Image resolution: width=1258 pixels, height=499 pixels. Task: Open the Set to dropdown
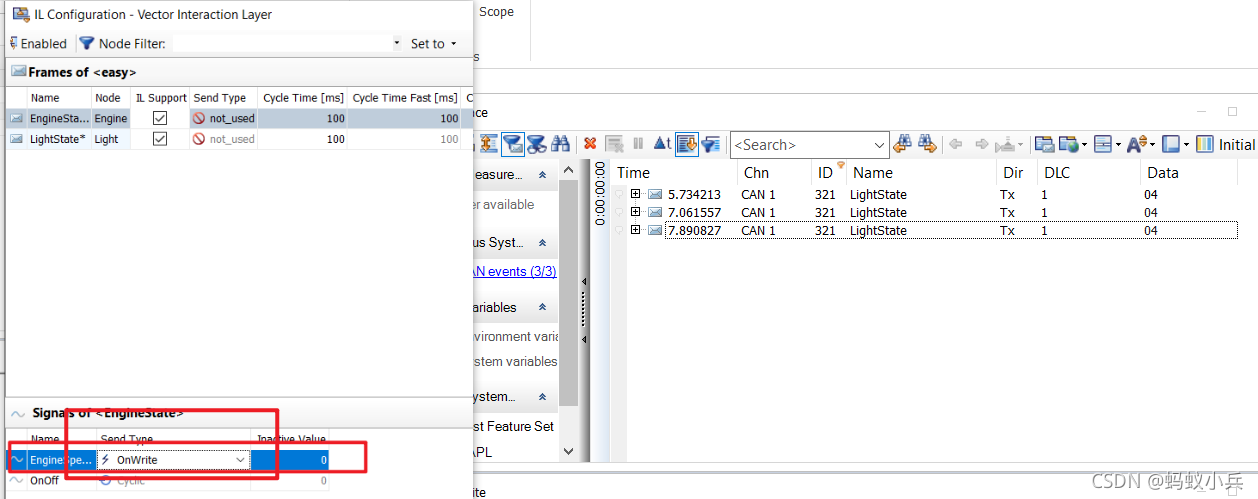[433, 43]
